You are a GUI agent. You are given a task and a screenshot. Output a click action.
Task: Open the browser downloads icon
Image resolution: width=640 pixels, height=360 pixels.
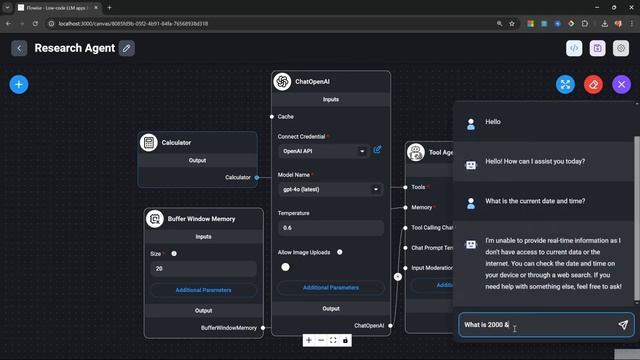click(604, 24)
